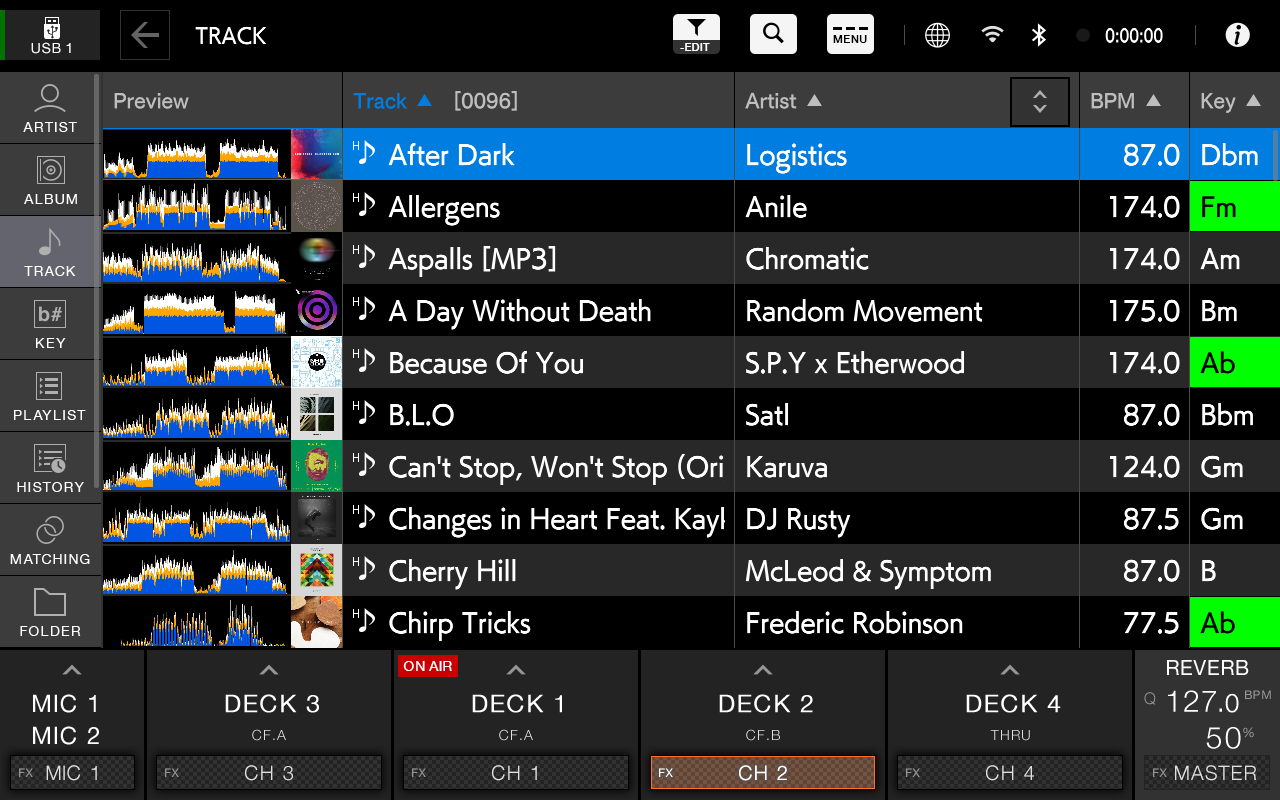Viewport: 1280px width, 800px height.
Task: Open the column switch up-down arrows
Action: pos(1040,102)
